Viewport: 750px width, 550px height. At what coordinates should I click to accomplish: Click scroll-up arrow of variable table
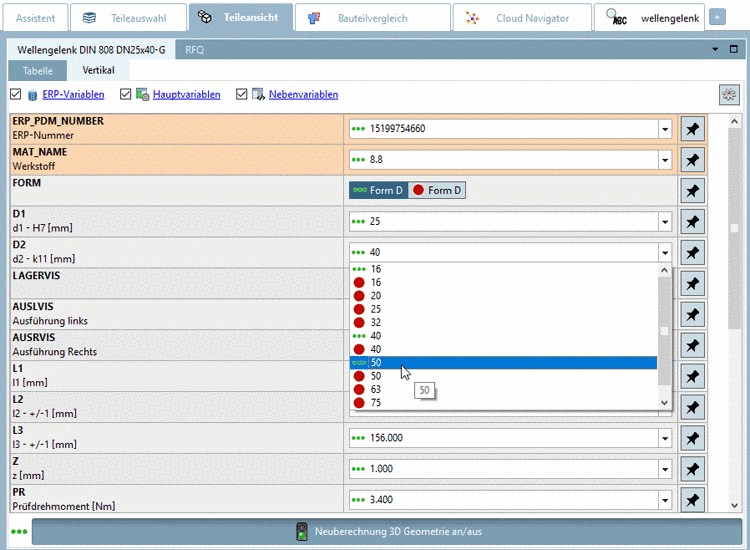pyautogui.click(x=734, y=121)
